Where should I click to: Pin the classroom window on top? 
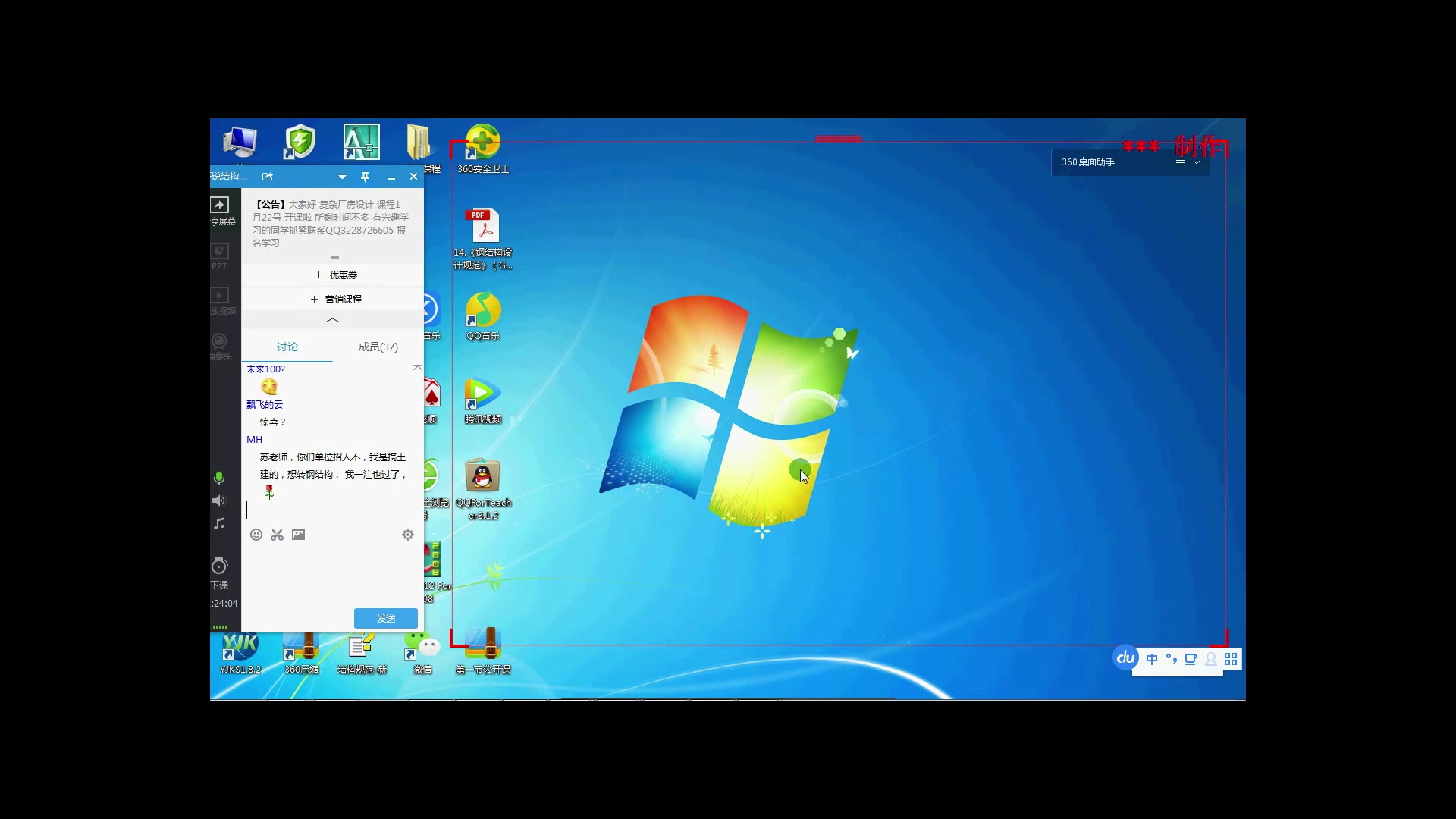click(x=366, y=177)
